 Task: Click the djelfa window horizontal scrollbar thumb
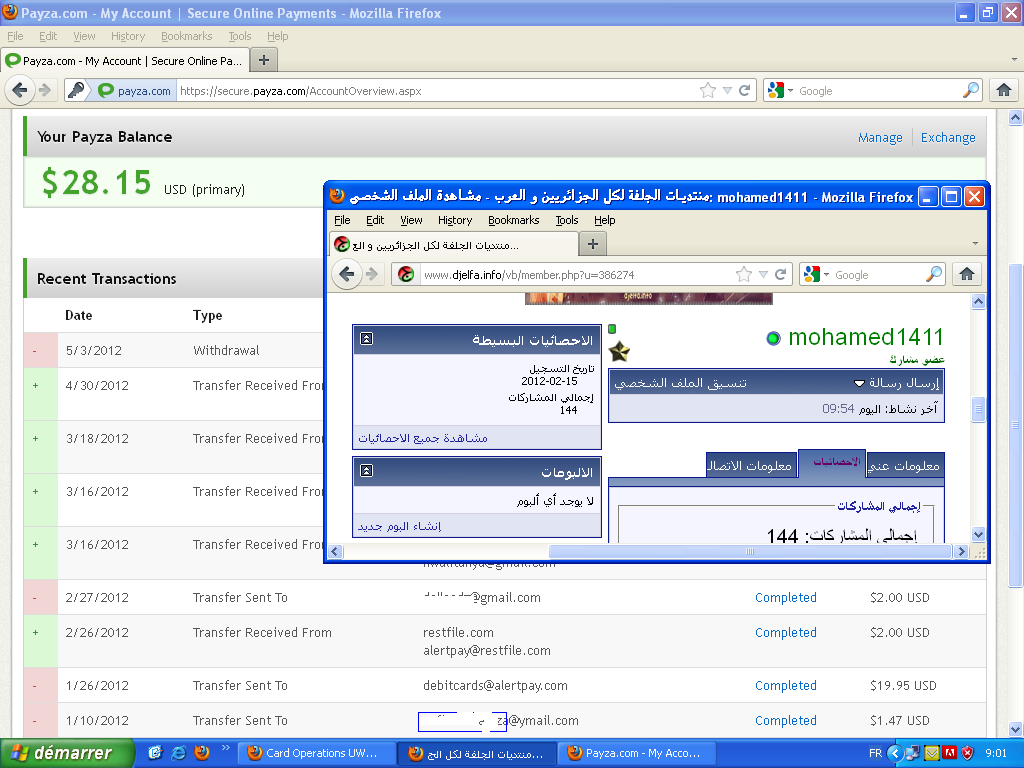coord(750,552)
